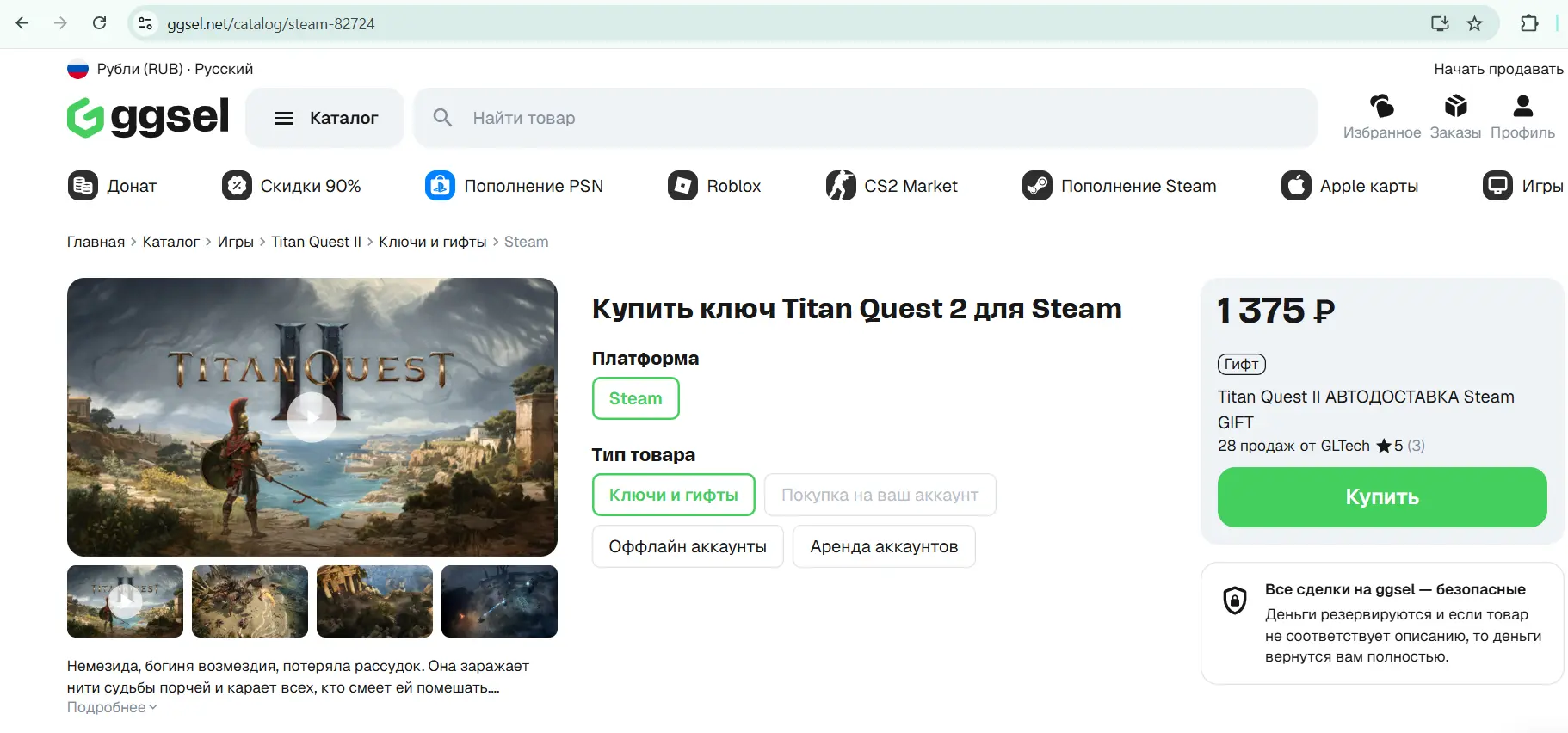Select the first video thumbnail
Viewport: 1568px width, 733px height.
point(125,601)
